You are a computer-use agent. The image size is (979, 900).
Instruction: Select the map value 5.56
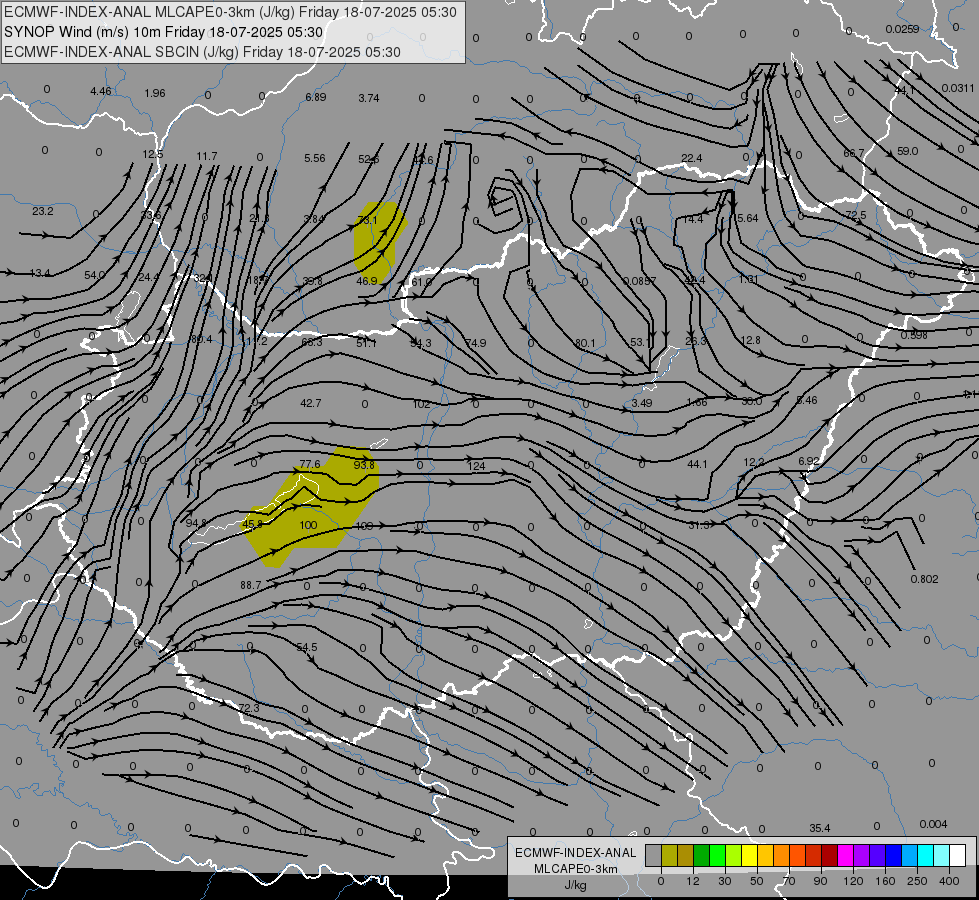(315, 159)
